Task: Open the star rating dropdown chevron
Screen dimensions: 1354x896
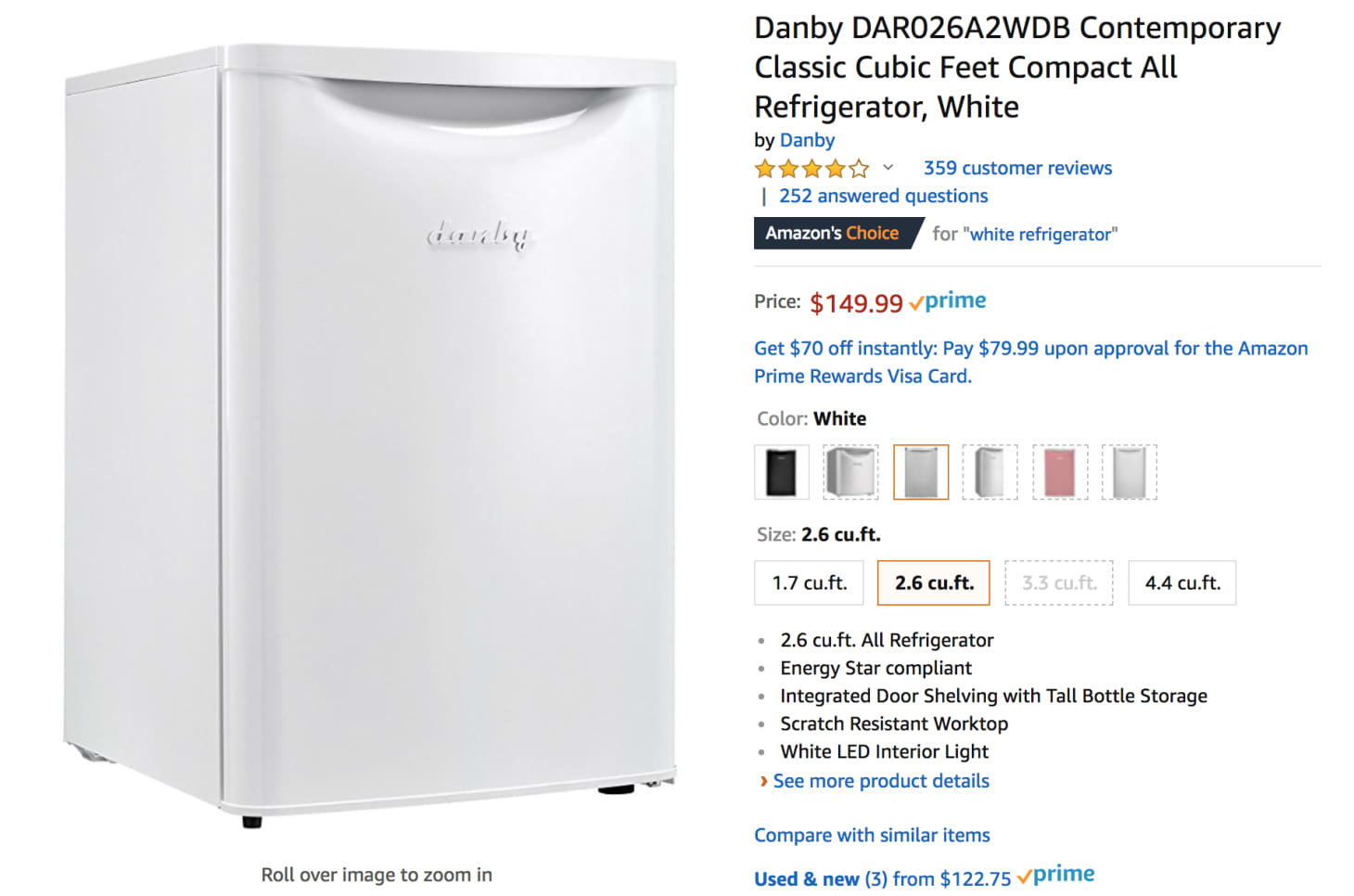Action: coord(888,168)
